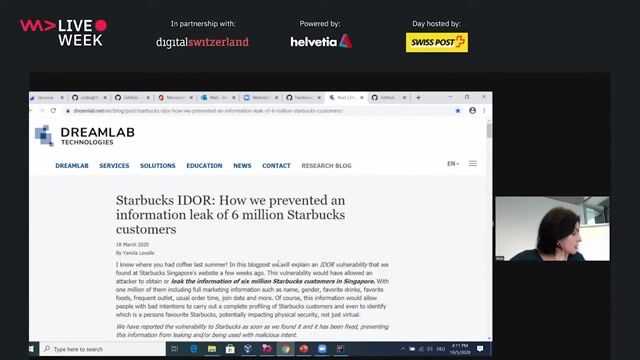The height and width of the screenshot is (360, 640).
Task: Click the padlock icon in the address bar
Action: [68, 111]
